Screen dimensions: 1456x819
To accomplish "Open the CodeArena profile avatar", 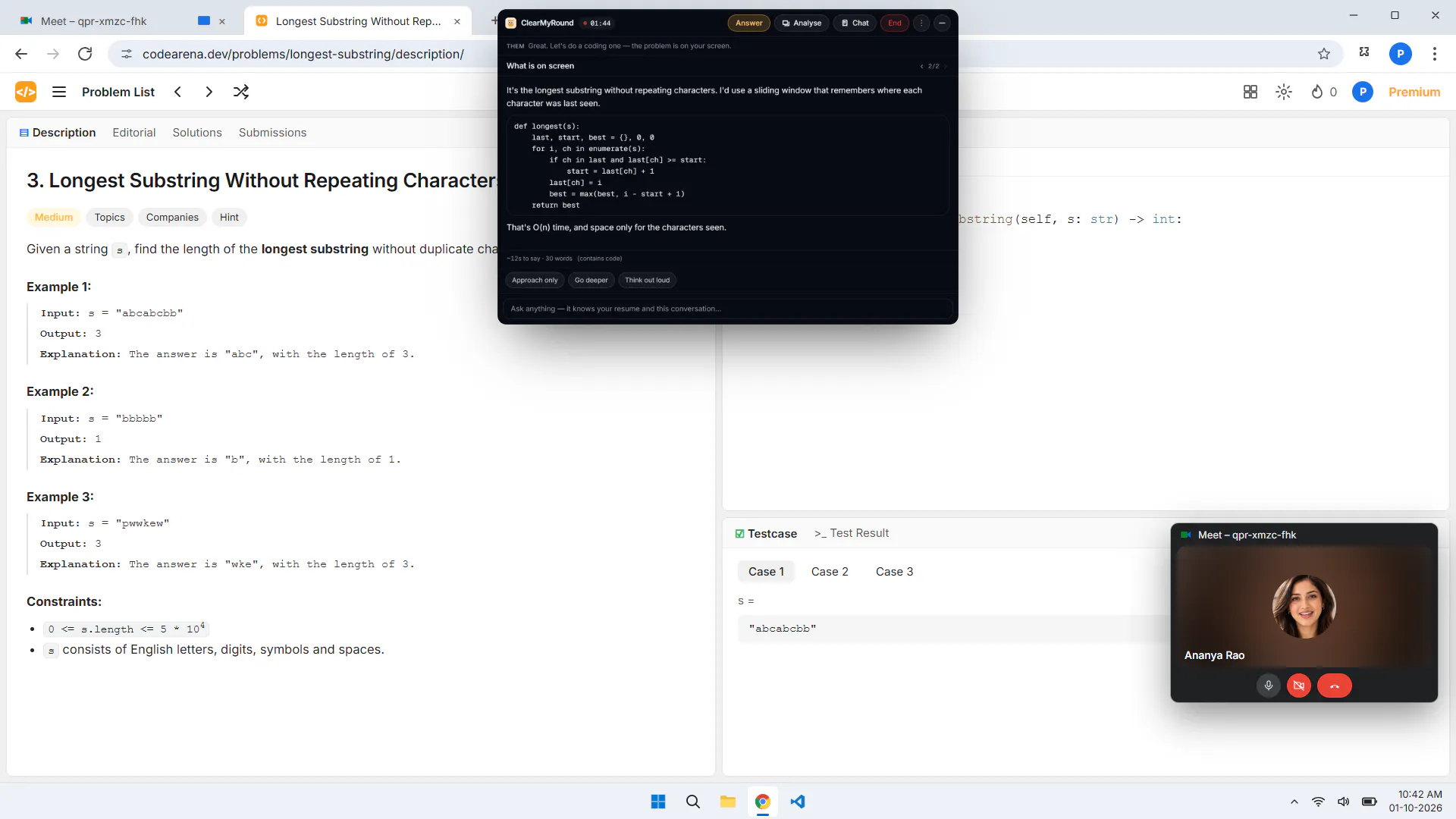I will click(x=1363, y=92).
